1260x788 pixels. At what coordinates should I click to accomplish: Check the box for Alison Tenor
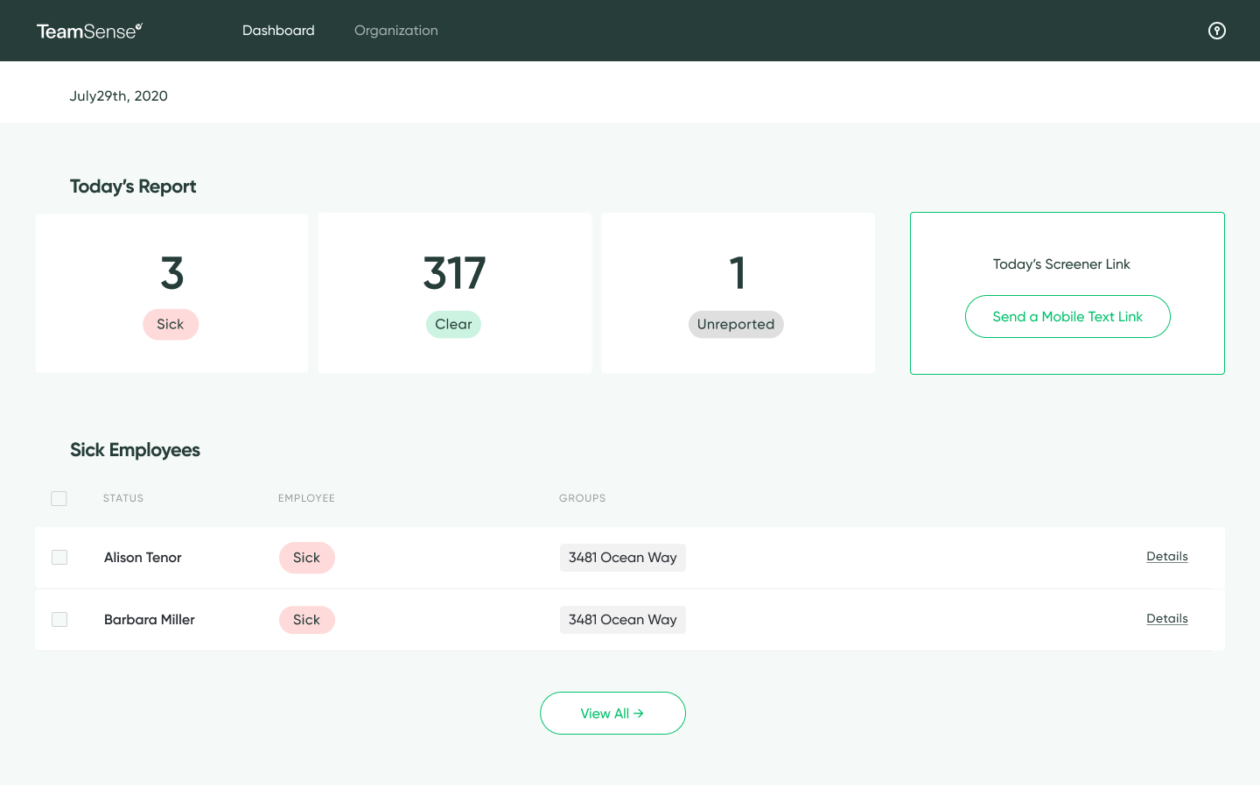coord(59,557)
